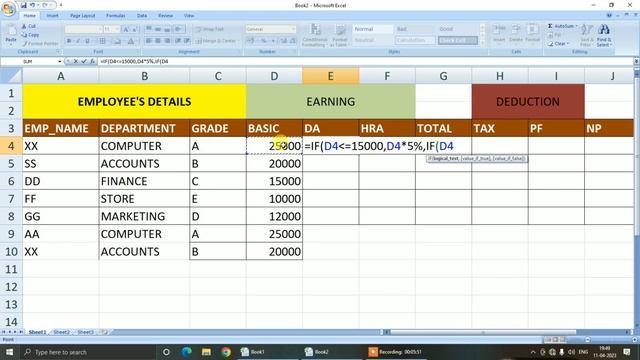The width and height of the screenshot is (640, 360).
Task: Expand the cell styles gallery
Action: (x=483, y=42)
